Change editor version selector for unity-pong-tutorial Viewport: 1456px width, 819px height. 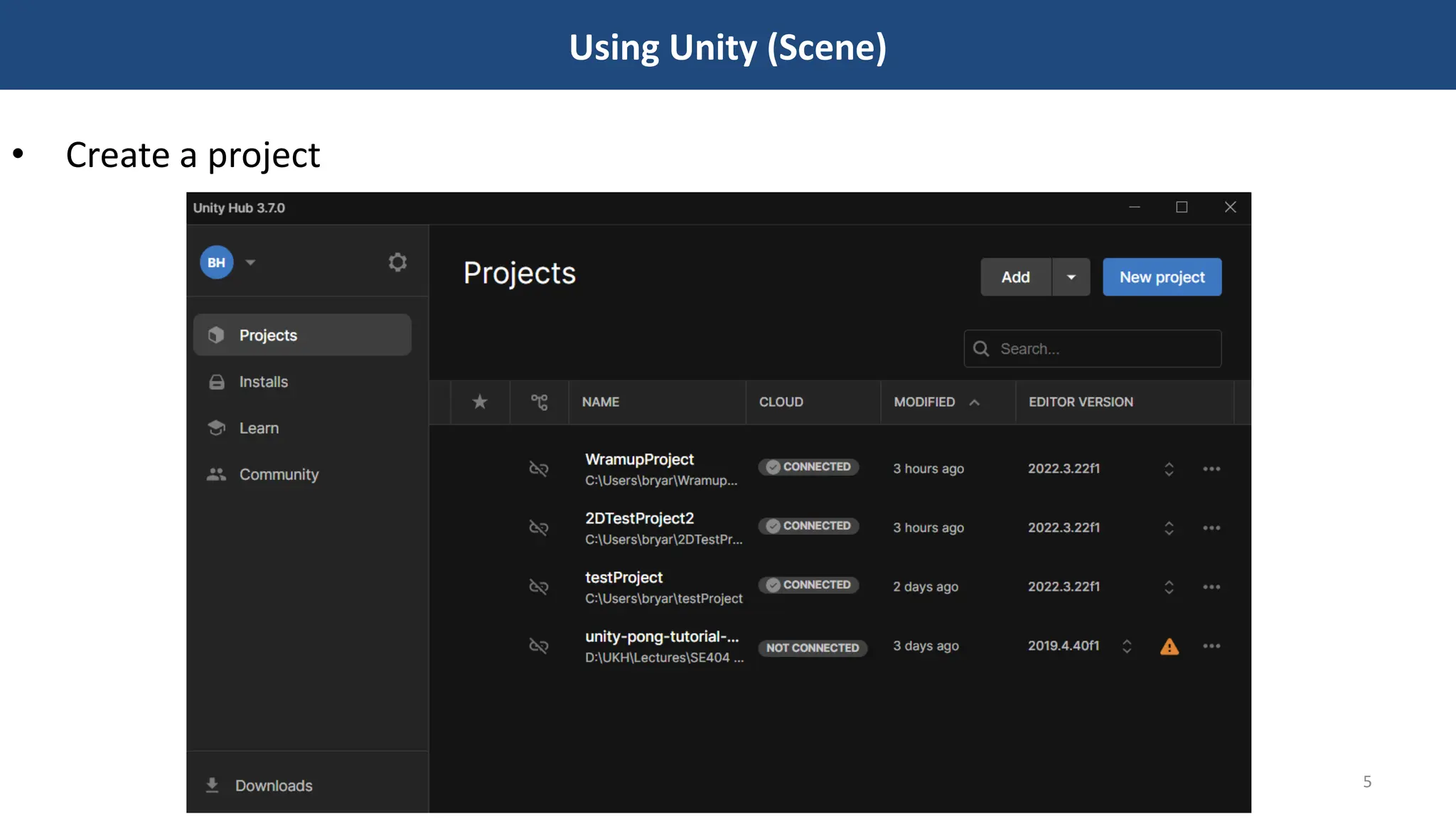point(1127,646)
